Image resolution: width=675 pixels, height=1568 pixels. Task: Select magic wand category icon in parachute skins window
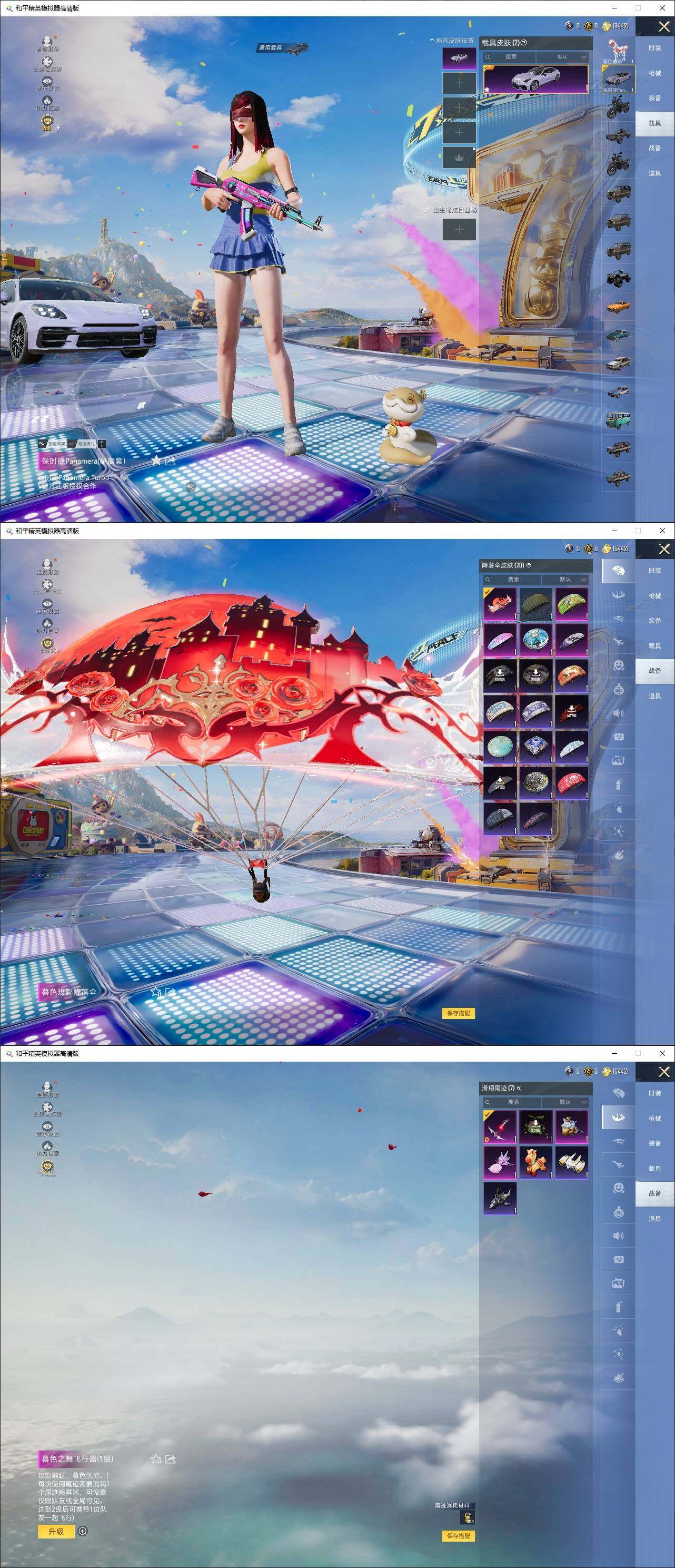pos(618,831)
